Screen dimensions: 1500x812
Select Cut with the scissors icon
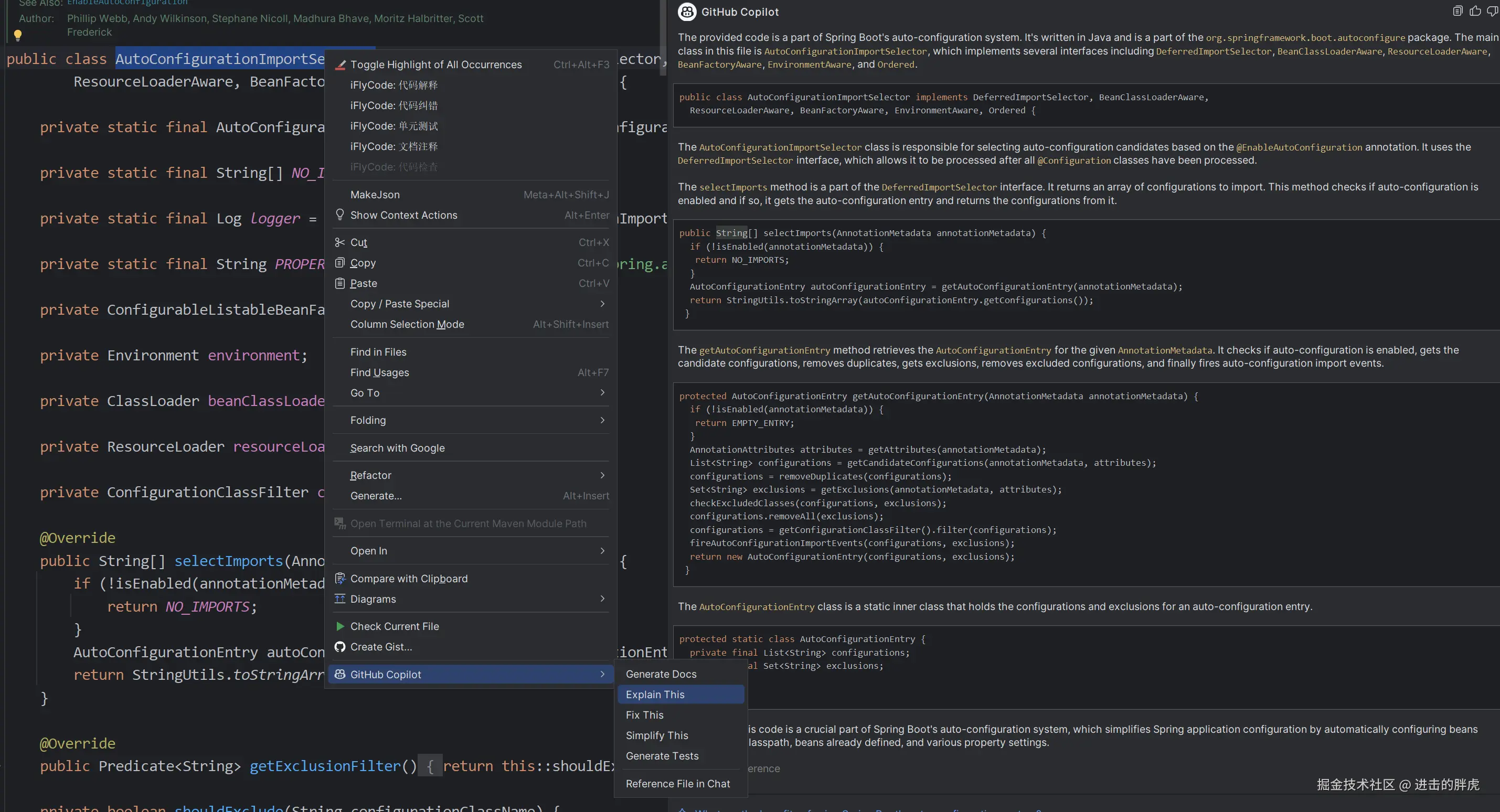(x=358, y=243)
